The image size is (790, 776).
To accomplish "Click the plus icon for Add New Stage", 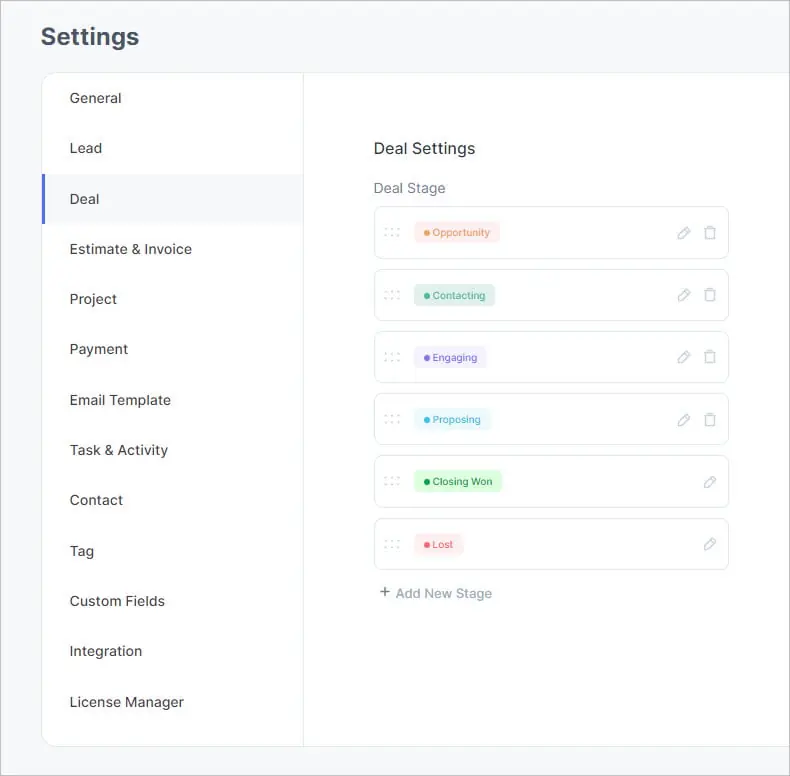I will (x=385, y=592).
